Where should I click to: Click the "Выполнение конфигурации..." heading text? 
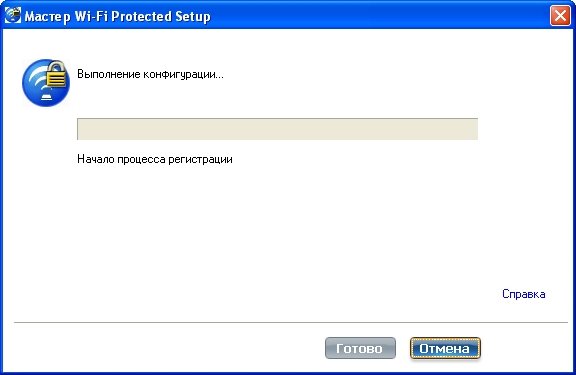[x=150, y=75]
